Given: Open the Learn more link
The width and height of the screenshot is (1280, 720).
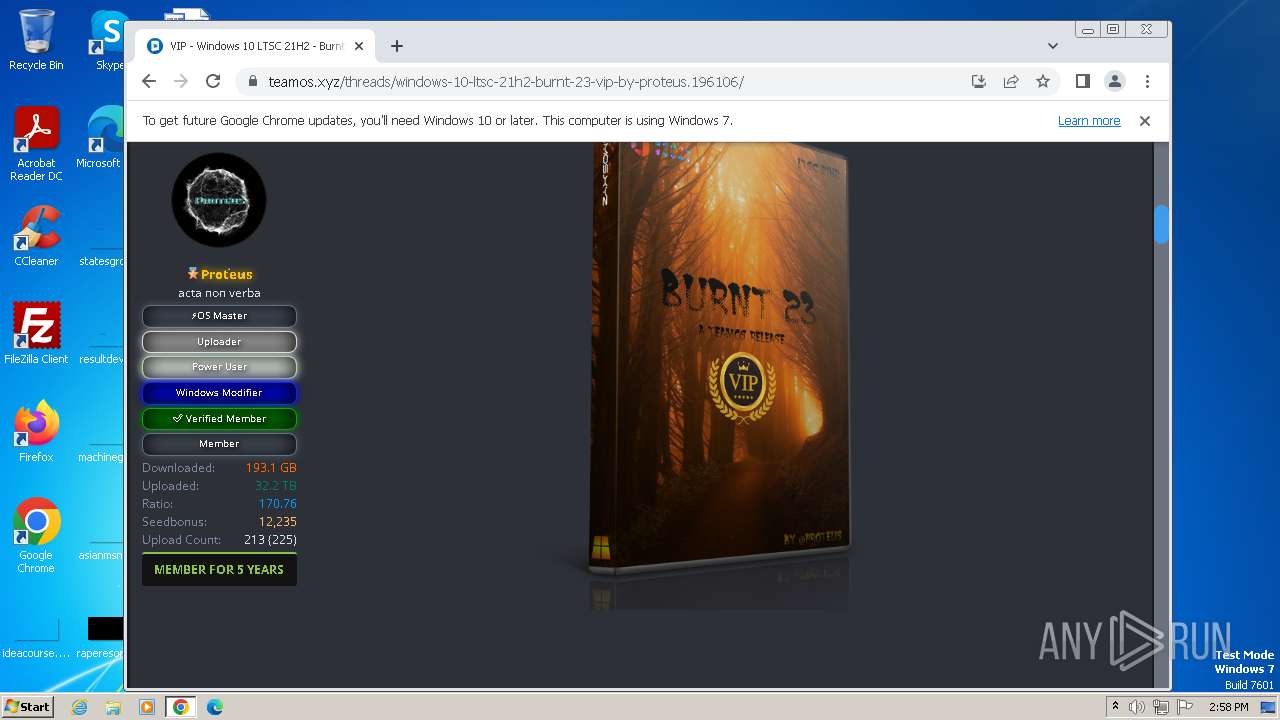Looking at the screenshot, I should click(1089, 121).
